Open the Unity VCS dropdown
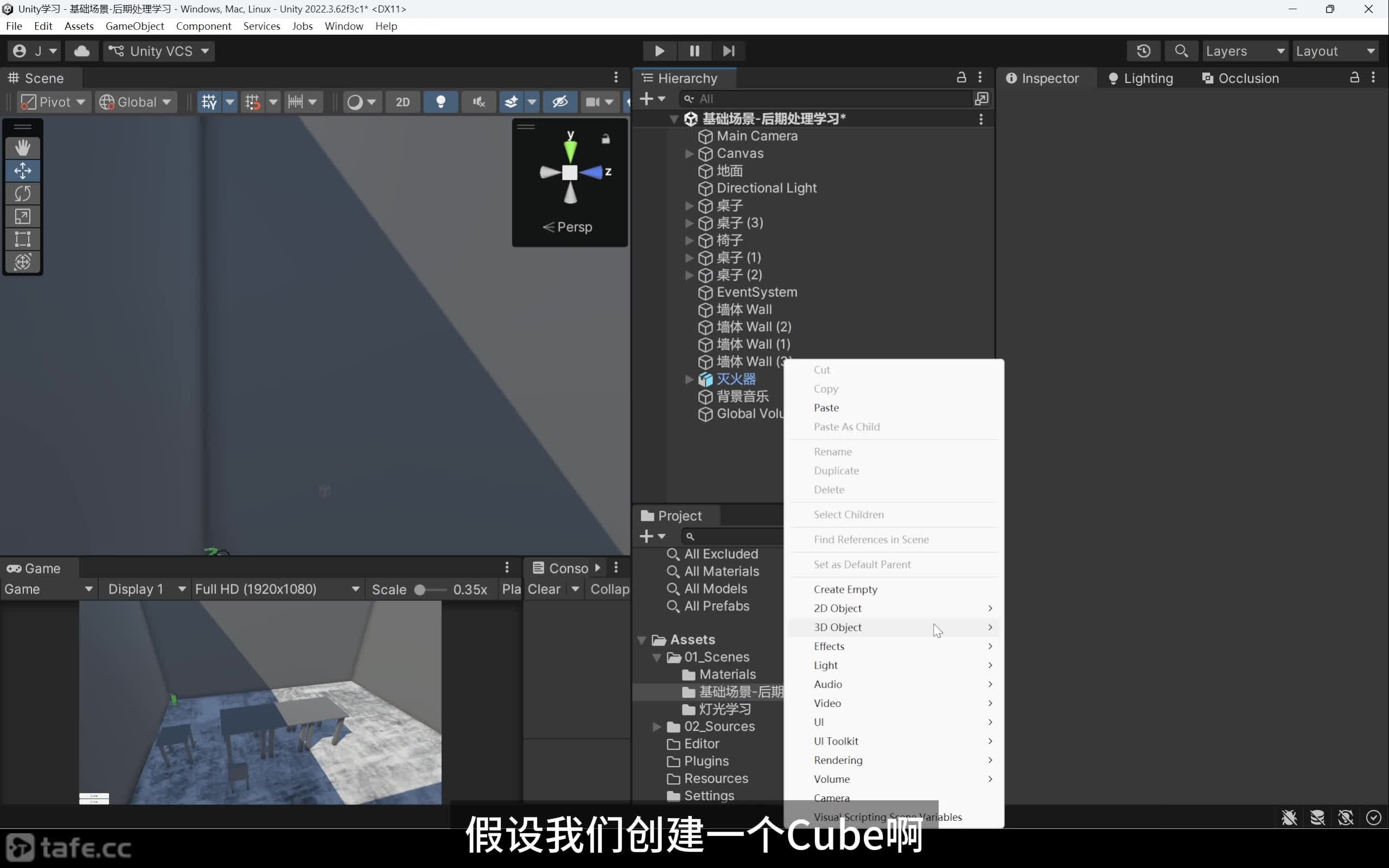Screen dimensions: 1389x868 point(159,51)
